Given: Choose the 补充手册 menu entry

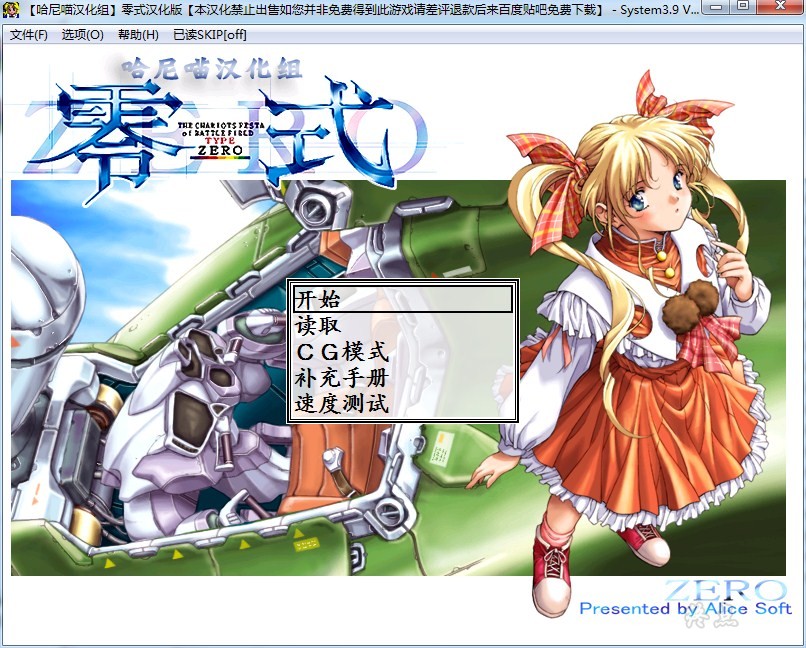Looking at the screenshot, I should coord(403,378).
